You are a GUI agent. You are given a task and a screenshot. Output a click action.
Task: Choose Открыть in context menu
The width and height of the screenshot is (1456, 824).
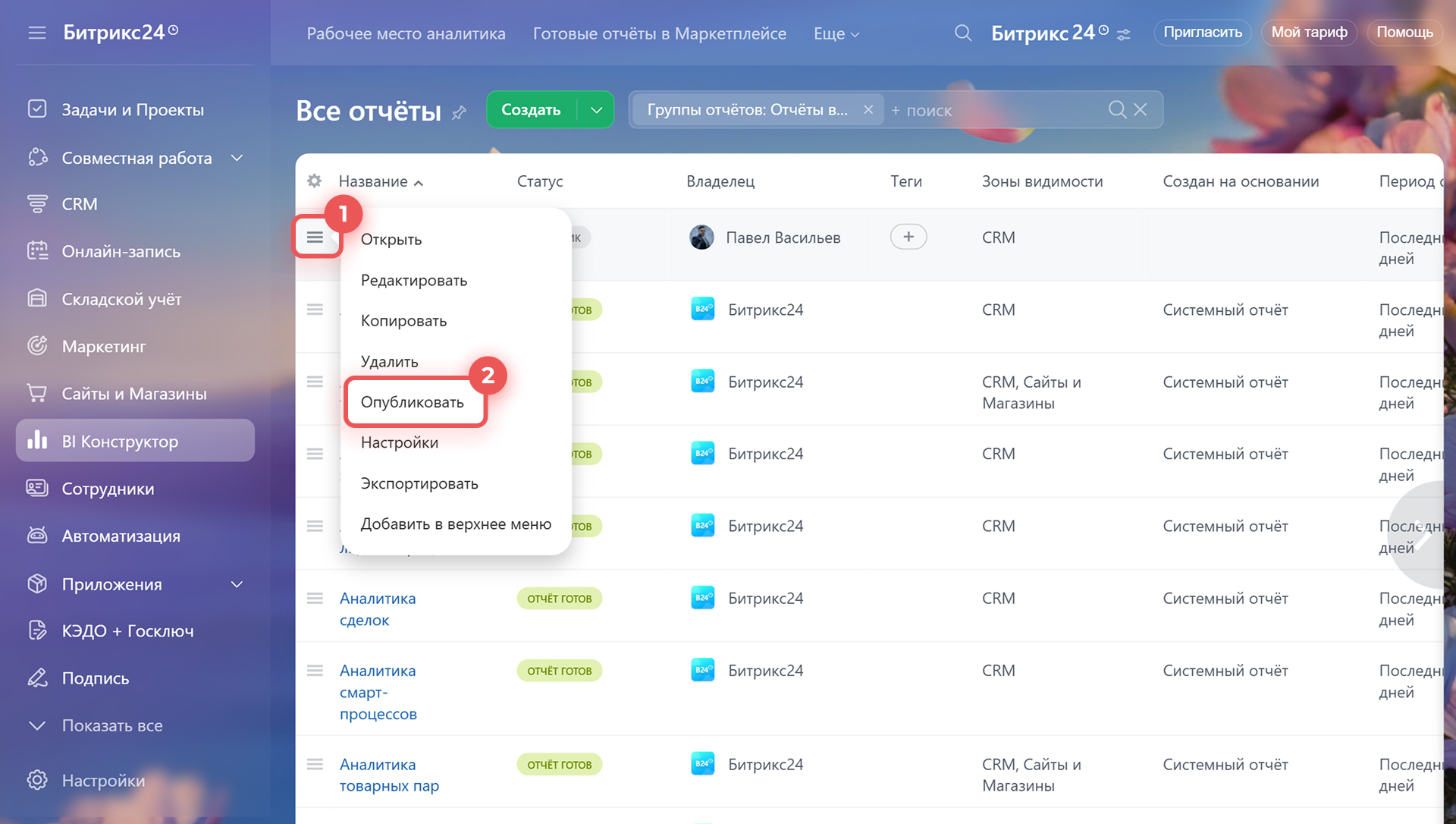pyautogui.click(x=391, y=240)
